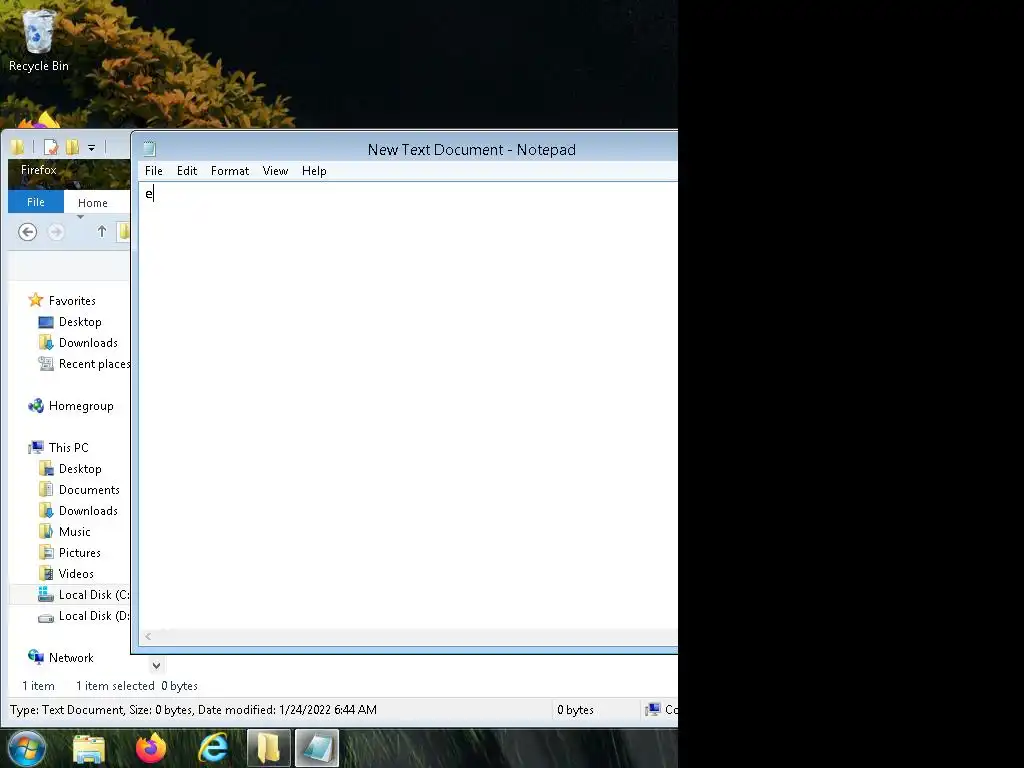Open the Recycle Bin desktop icon
This screenshot has height=768, width=1024.
pos(39,40)
